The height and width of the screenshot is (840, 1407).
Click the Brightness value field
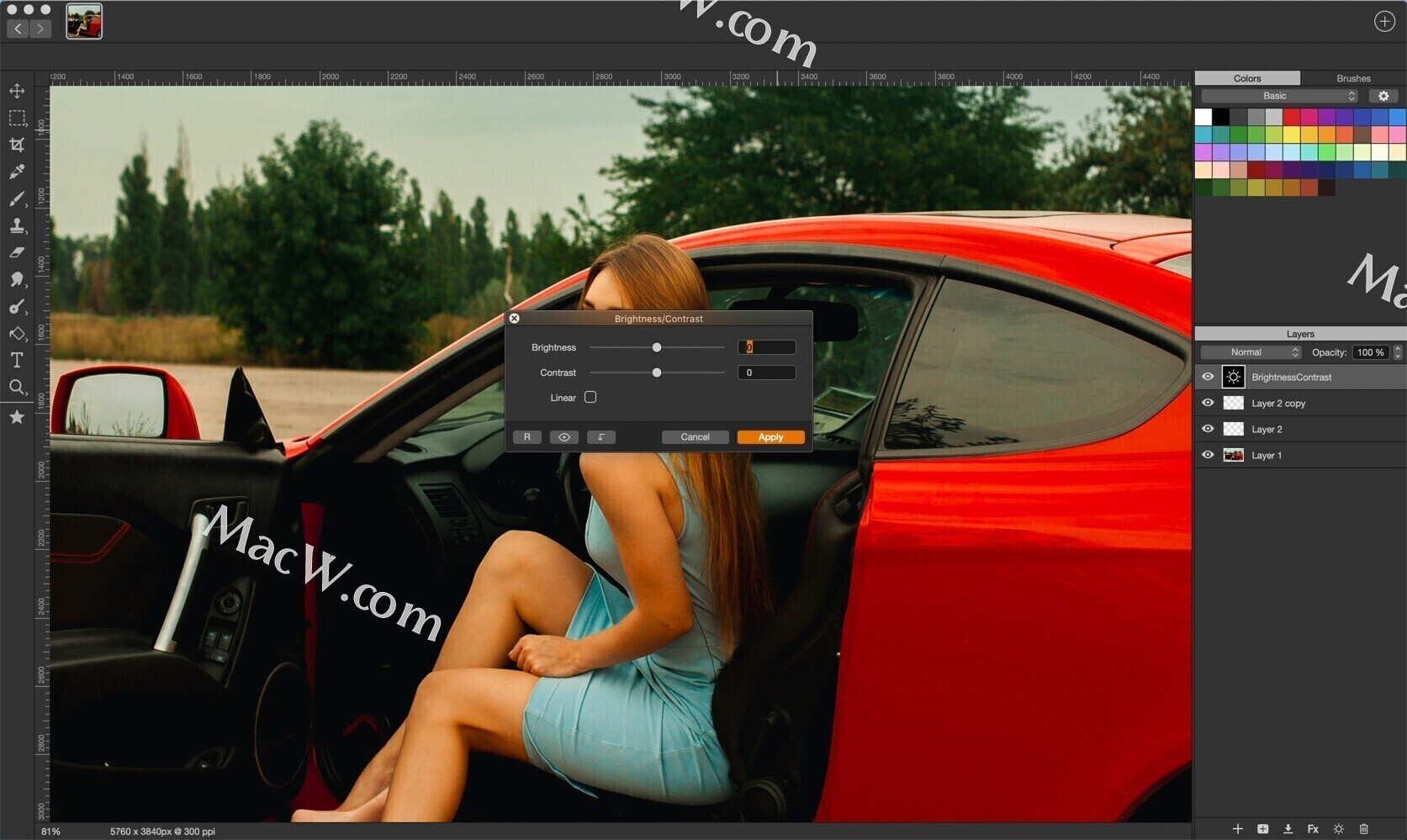pos(766,347)
